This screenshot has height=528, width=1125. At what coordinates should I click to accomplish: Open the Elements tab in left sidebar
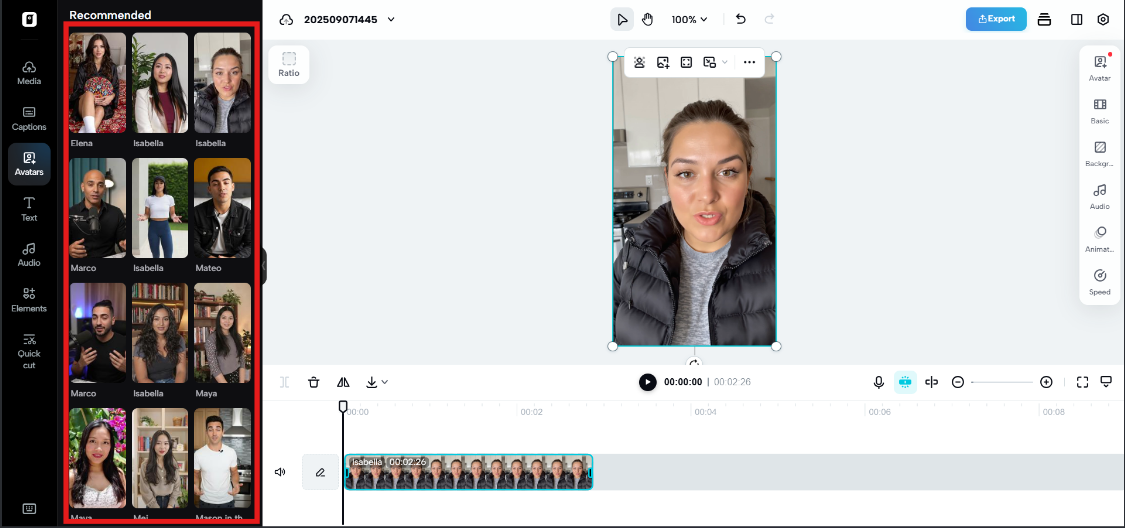click(29, 299)
